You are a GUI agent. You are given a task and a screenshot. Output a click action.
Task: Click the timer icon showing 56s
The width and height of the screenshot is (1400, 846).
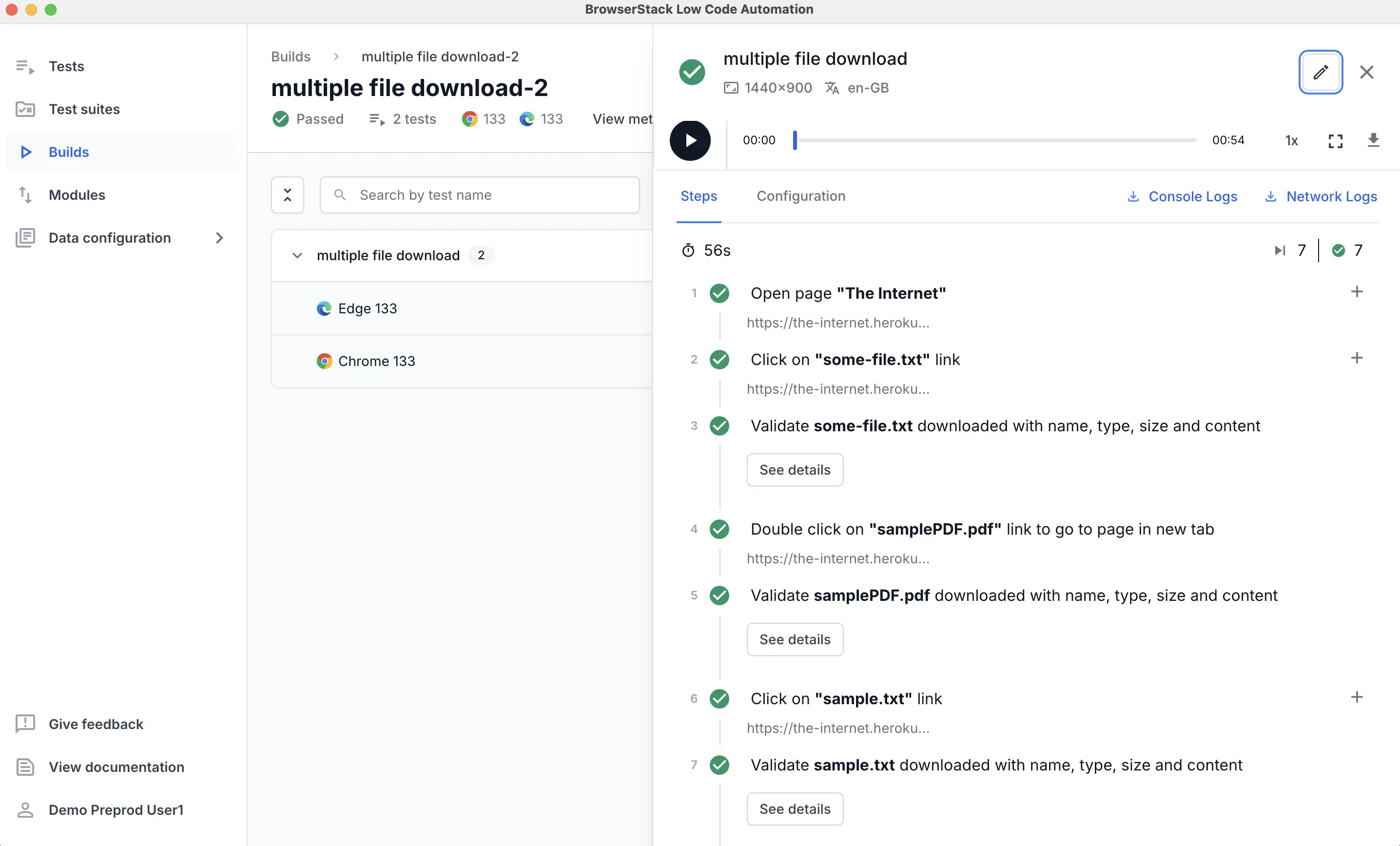click(688, 250)
